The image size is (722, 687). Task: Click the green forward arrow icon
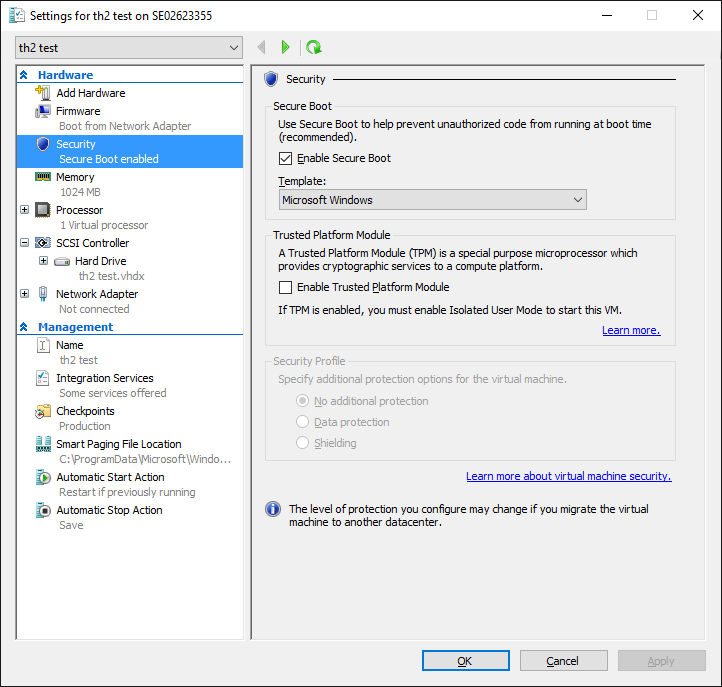[285, 47]
